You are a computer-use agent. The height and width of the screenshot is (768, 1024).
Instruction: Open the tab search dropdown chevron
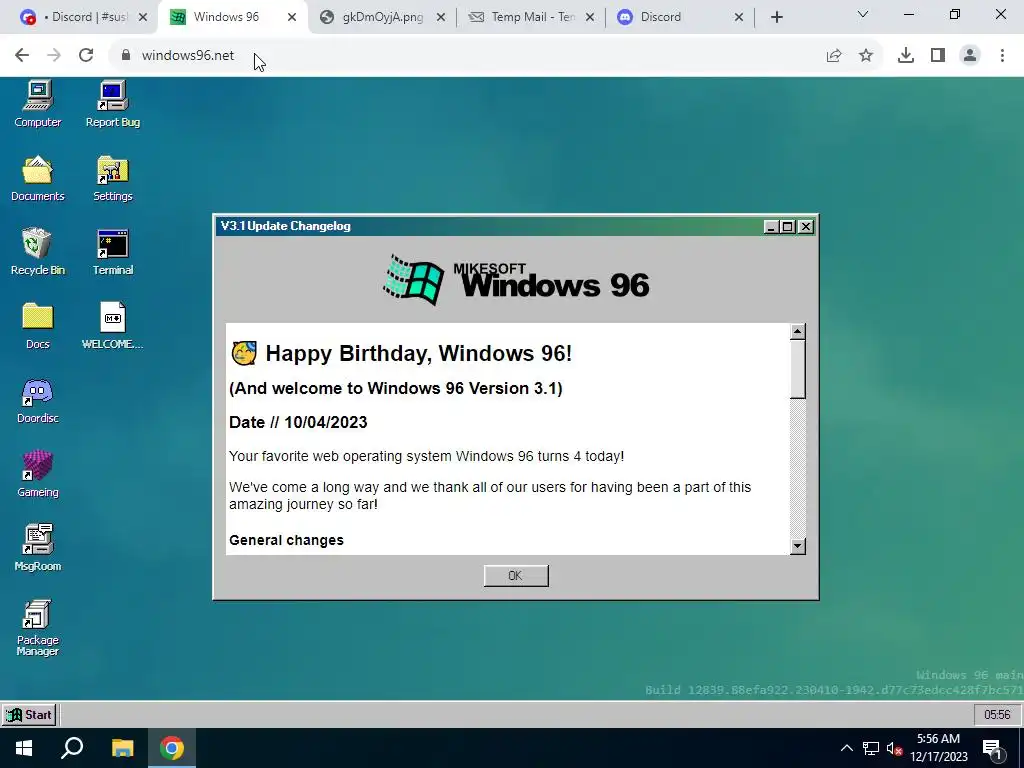click(x=863, y=14)
